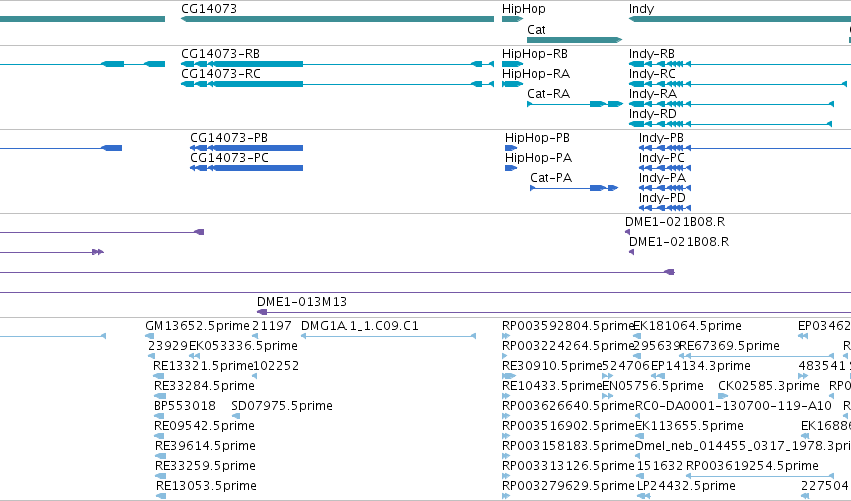Select the CK02585.3prime EST label
Screen dimensions: 851x501
tap(769, 386)
